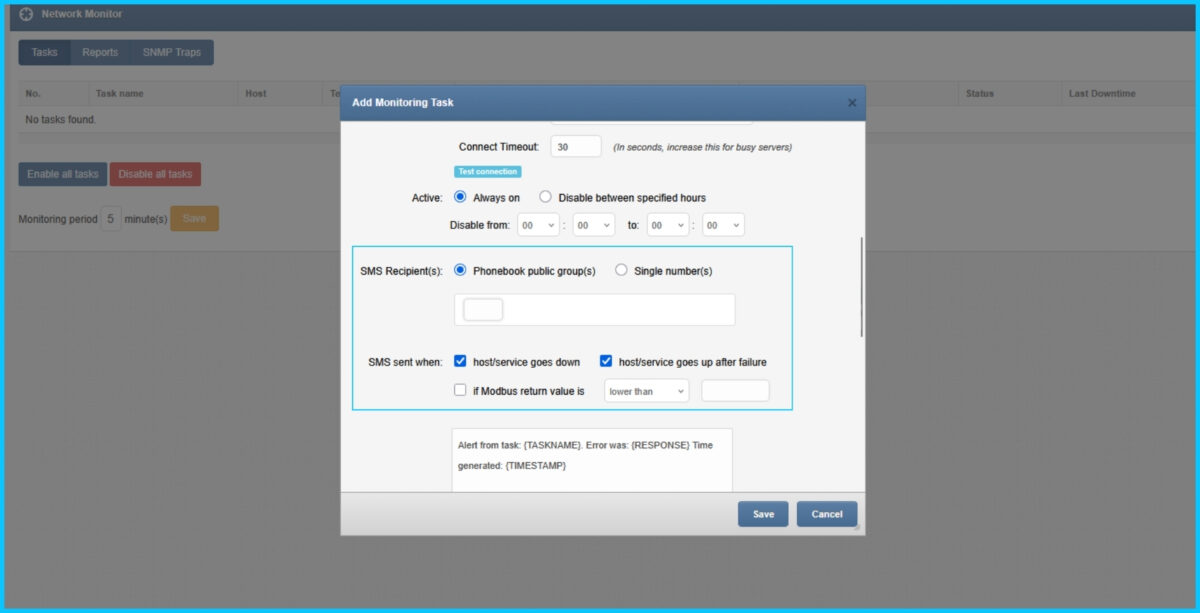This screenshot has width=1200, height=613.
Task: Uncheck host/service goes up after failure
Action: [606, 362]
